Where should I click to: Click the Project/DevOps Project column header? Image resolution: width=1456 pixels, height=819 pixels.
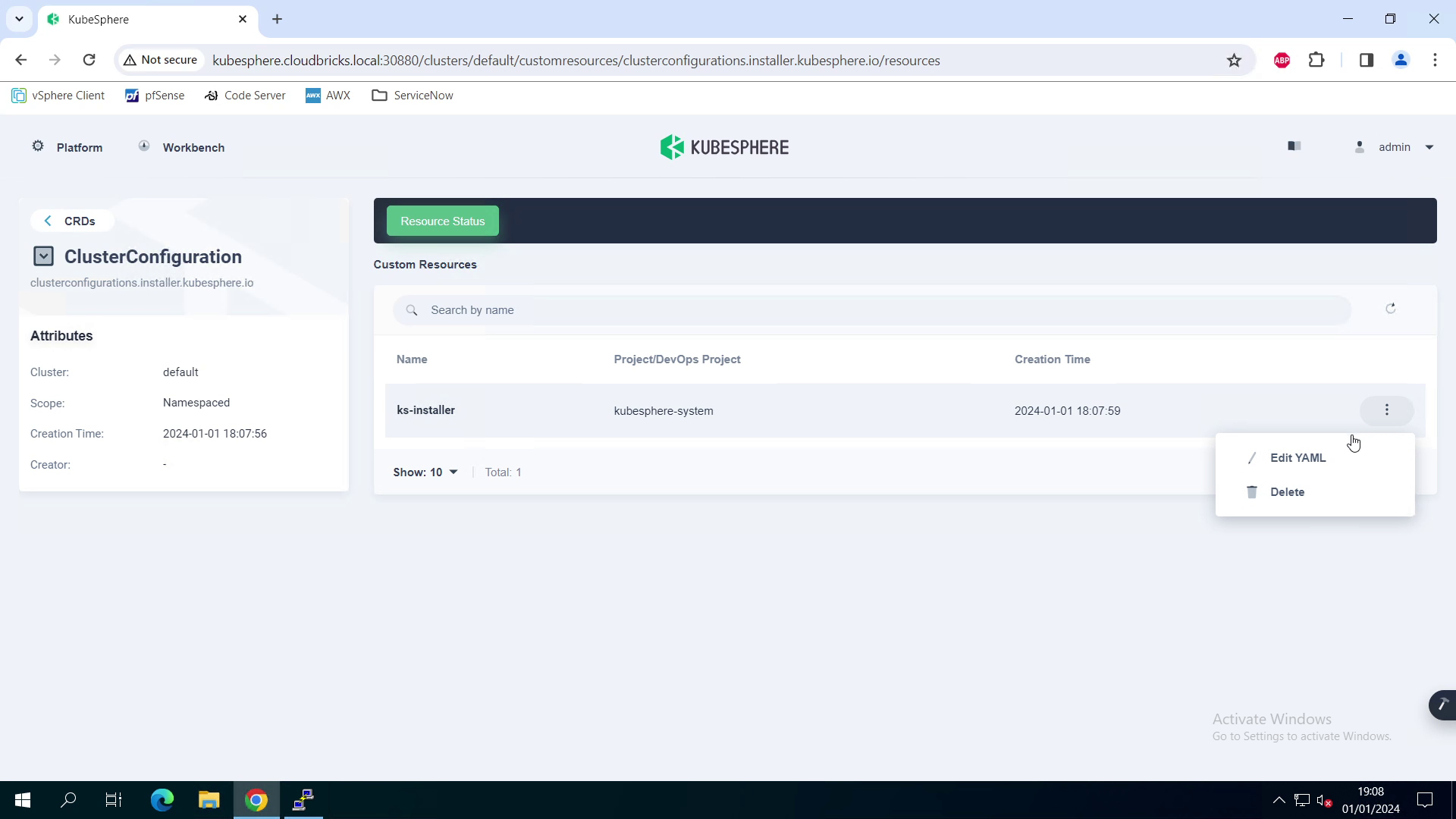tap(677, 359)
